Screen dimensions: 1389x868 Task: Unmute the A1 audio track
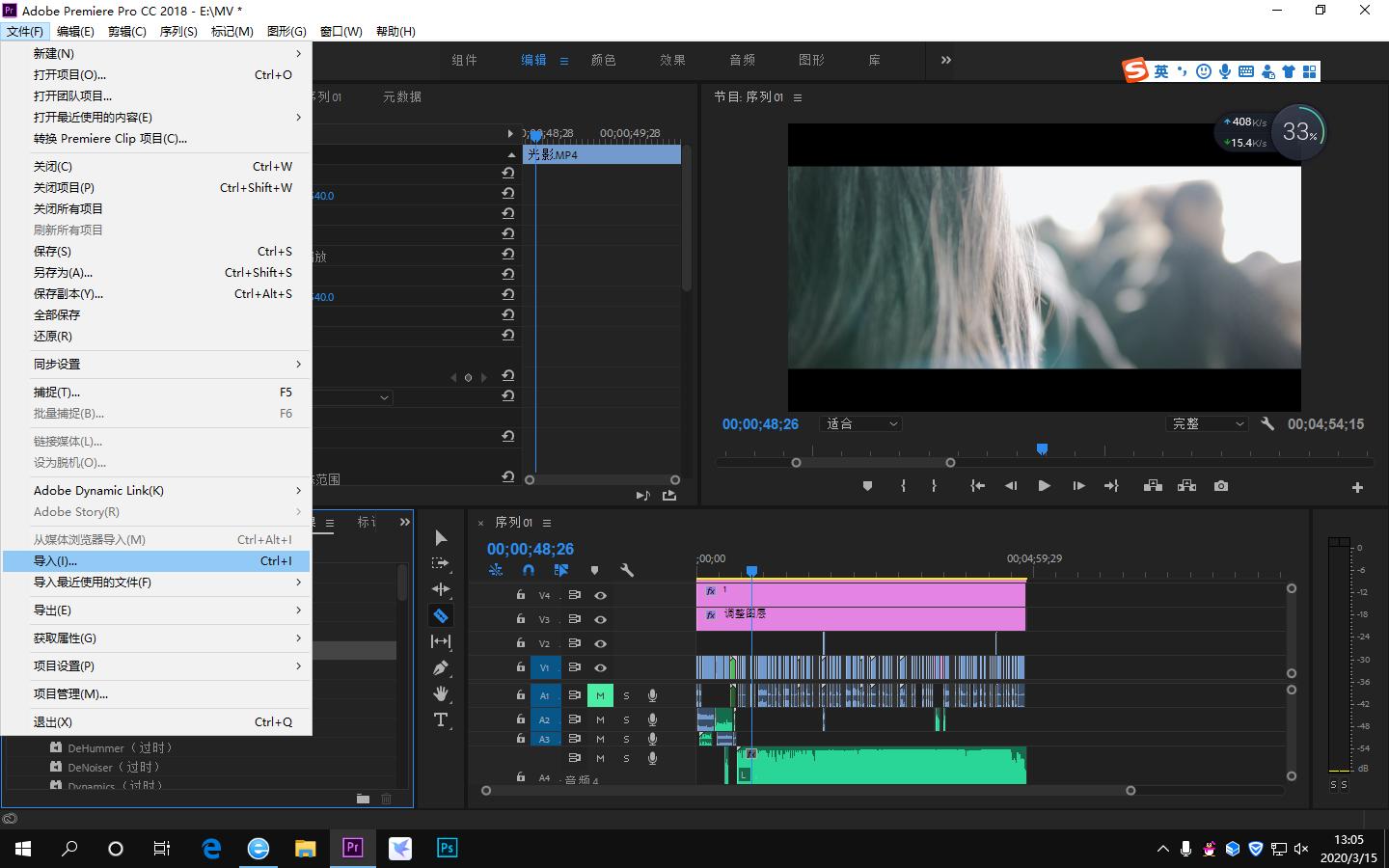[600, 695]
